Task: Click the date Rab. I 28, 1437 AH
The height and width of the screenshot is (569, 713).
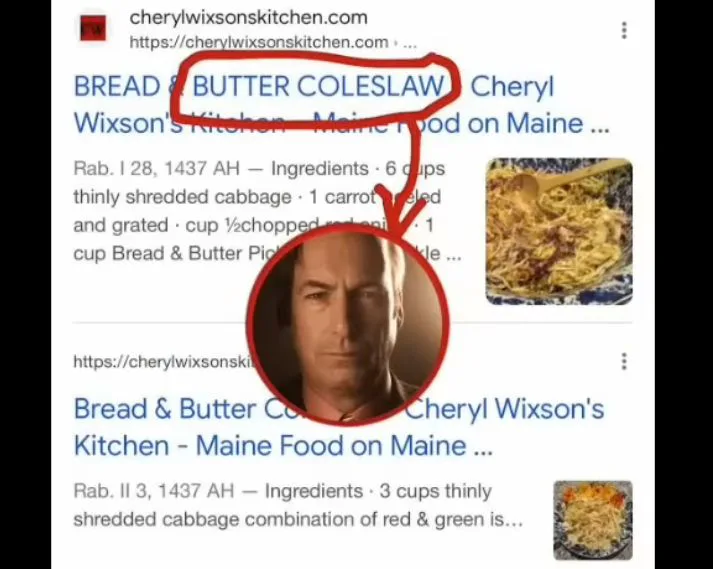Action: click(x=156, y=169)
